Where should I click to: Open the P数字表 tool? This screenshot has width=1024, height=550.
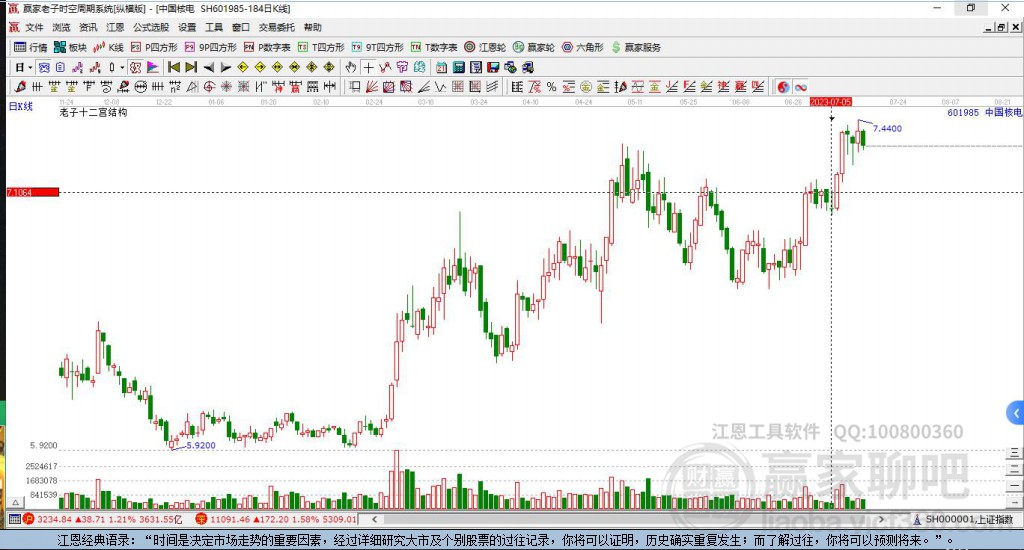point(267,47)
